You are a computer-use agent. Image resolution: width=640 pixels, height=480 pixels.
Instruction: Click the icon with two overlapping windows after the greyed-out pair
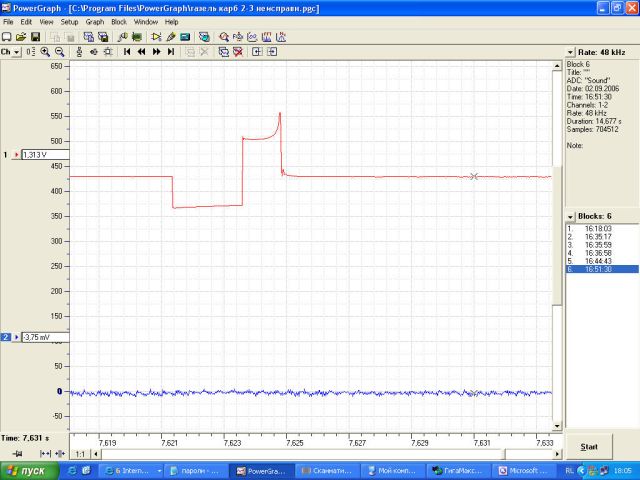pos(89,37)
